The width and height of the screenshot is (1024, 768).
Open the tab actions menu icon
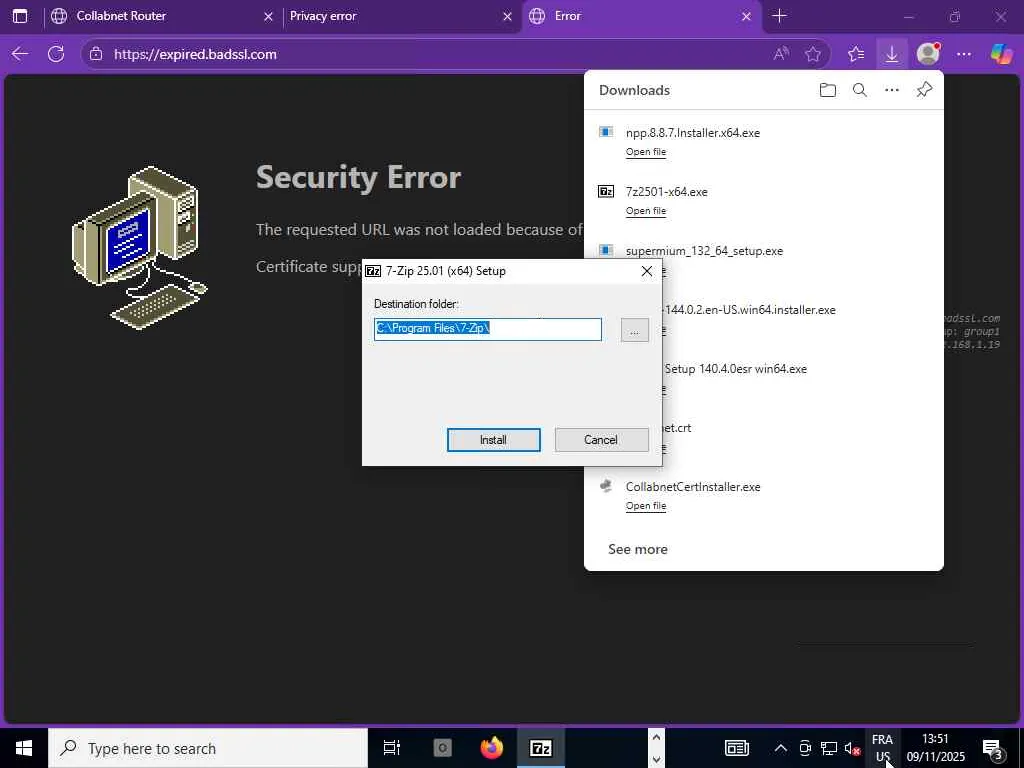20,16
